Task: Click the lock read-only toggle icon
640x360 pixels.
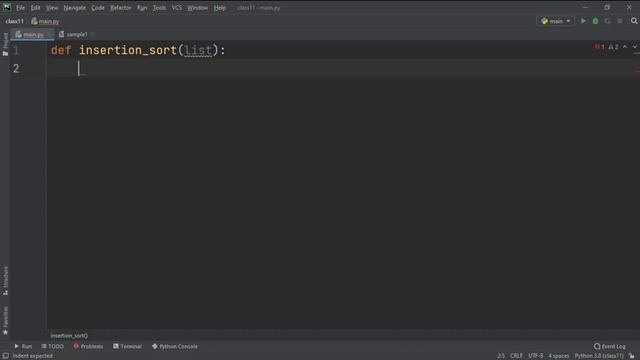Action: [x=631, y=356]
